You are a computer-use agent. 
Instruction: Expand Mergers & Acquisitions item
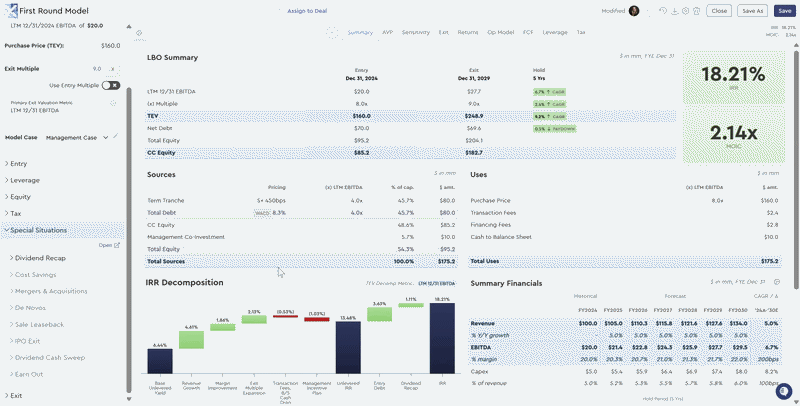point(48,291)
